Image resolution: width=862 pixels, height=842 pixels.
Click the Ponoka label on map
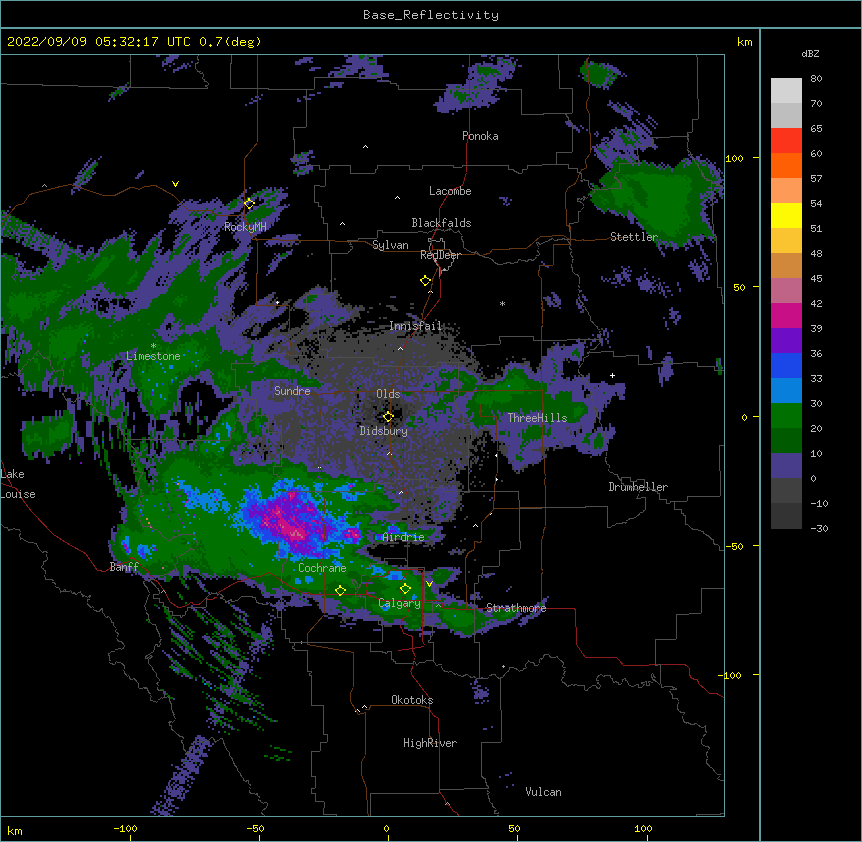480,136
